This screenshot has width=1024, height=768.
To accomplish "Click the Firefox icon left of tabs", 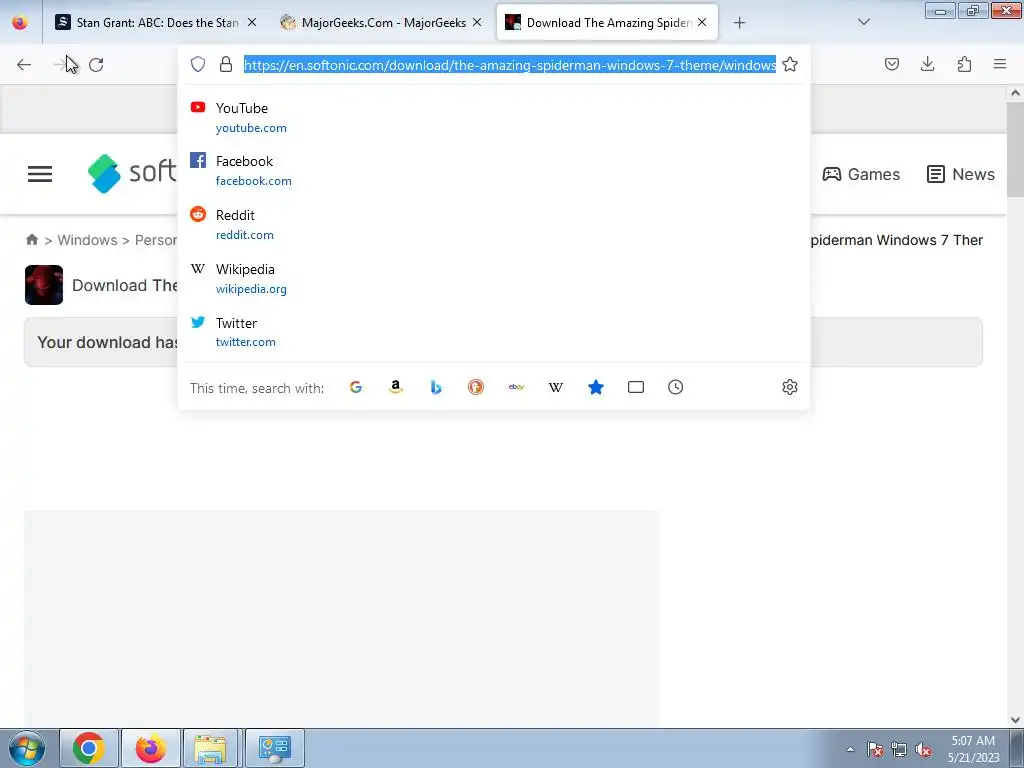I will click(x=20, y=23).
